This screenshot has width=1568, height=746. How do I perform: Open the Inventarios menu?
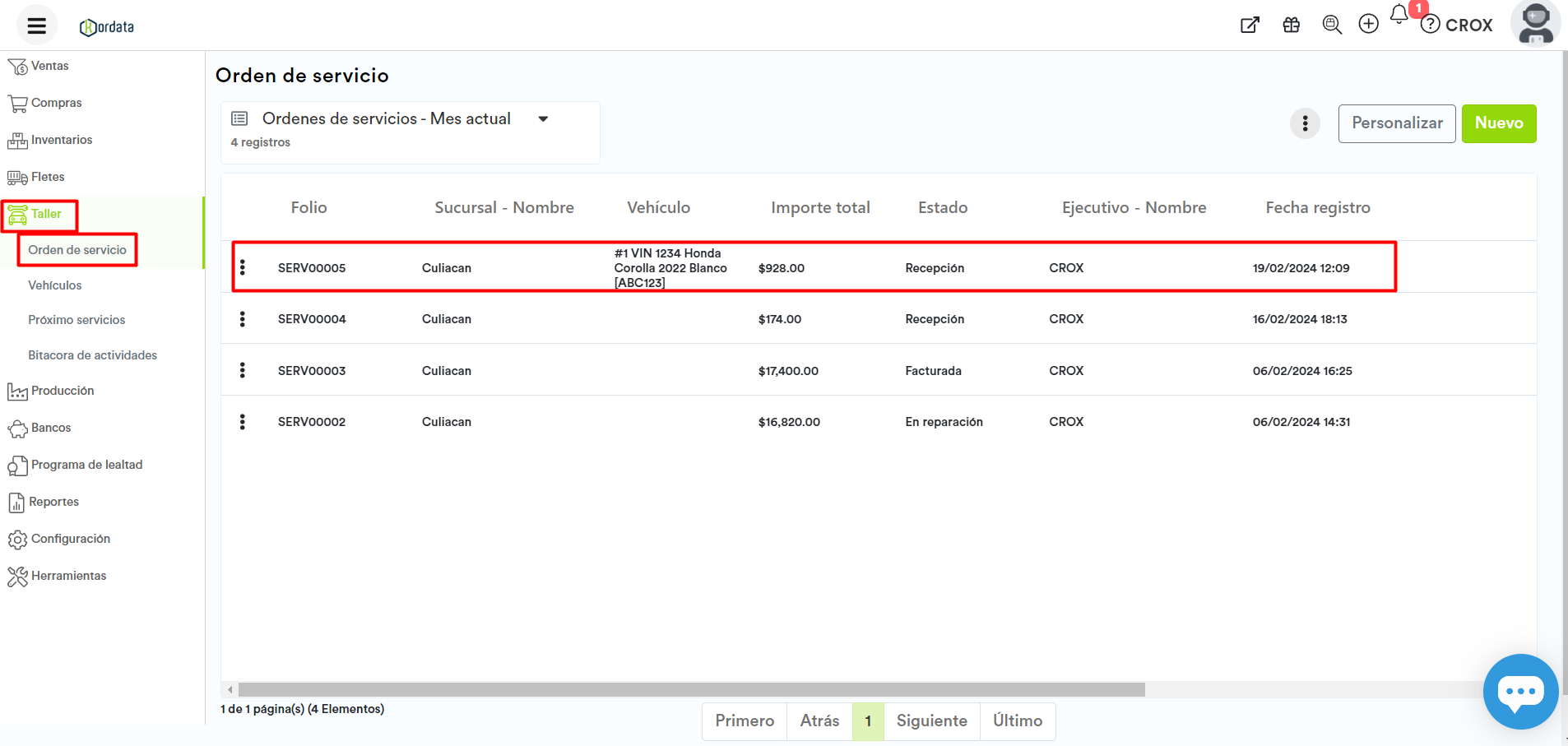coord(61,140)
